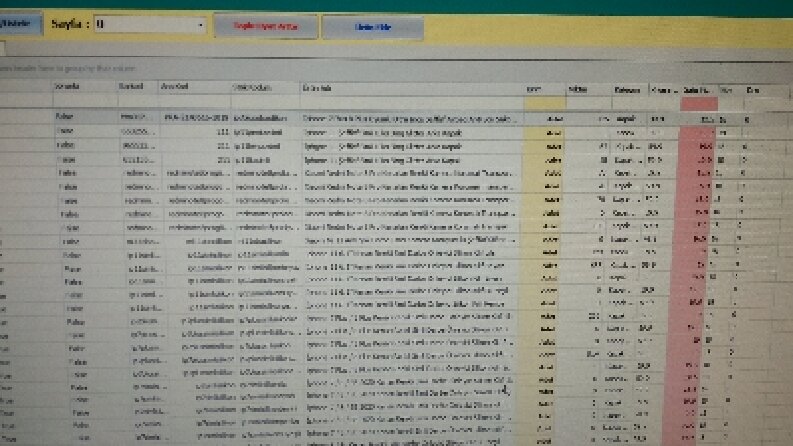Screen dimensions: 793x446
Task: Select the Listele tab at top left
Action: (x=19, y=24)
